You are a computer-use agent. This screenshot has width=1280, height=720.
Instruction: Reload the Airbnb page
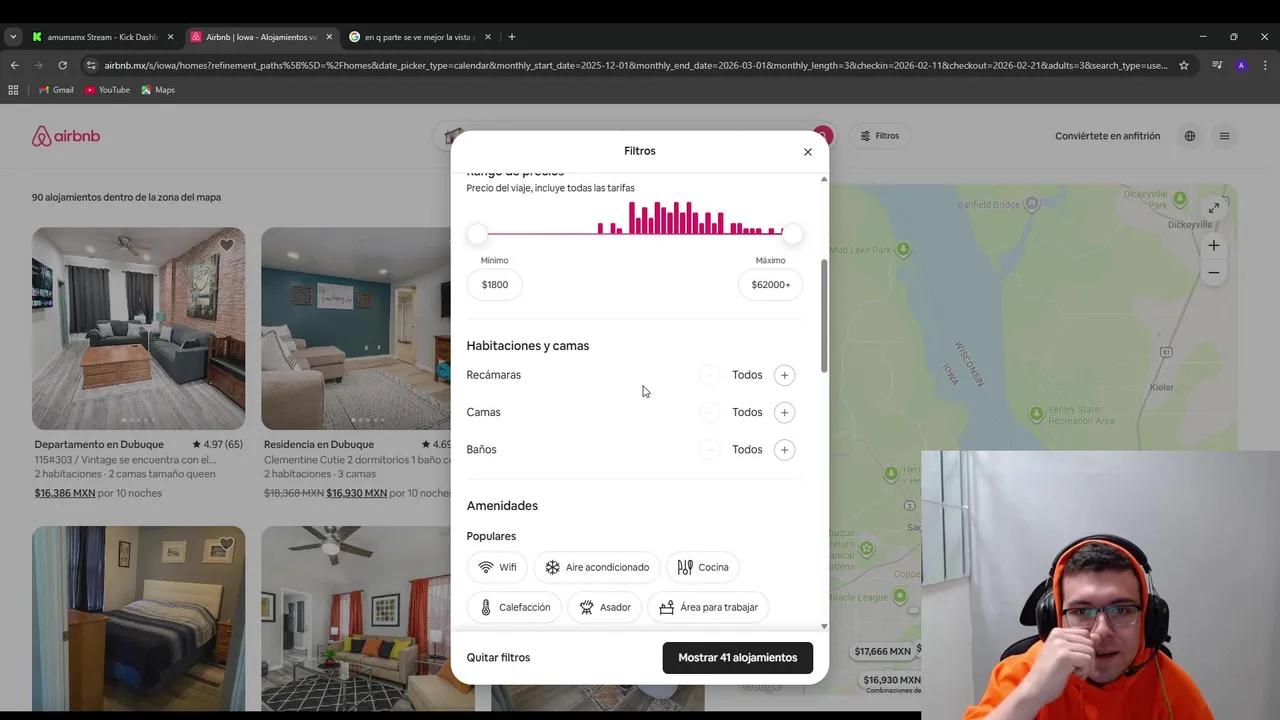click(62, 65)
